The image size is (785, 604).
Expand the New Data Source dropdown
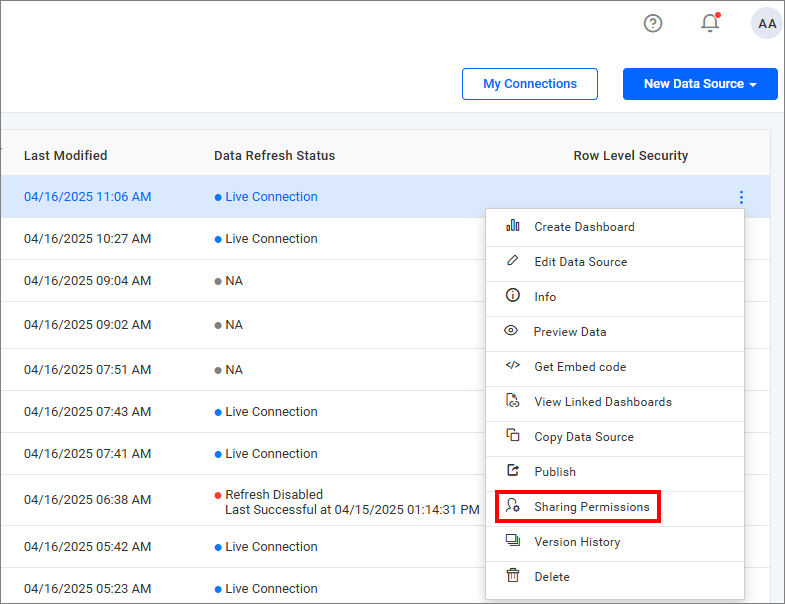tap(700, 84)
